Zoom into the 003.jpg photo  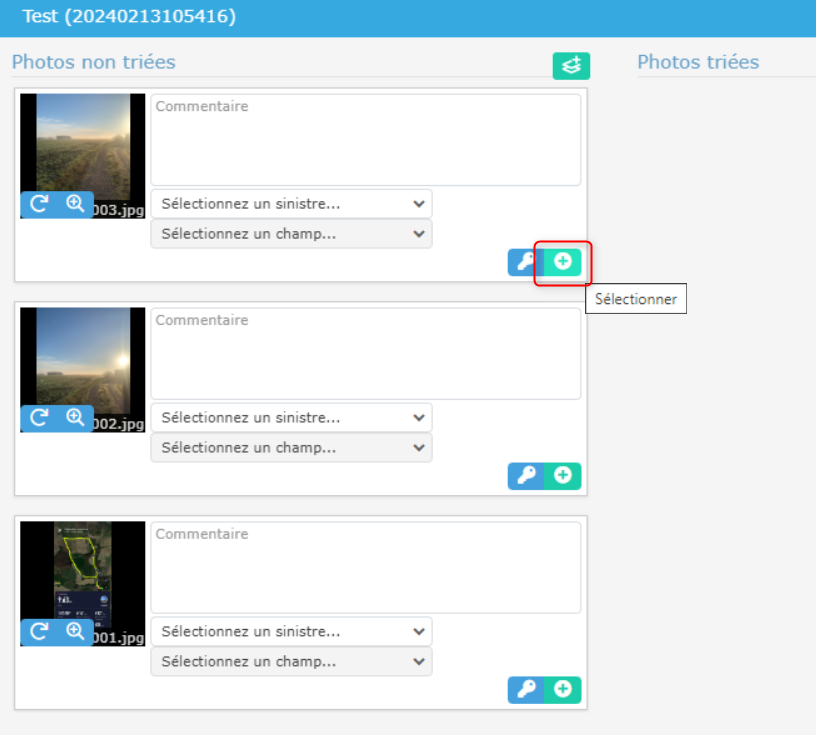[x=75, y=204]
